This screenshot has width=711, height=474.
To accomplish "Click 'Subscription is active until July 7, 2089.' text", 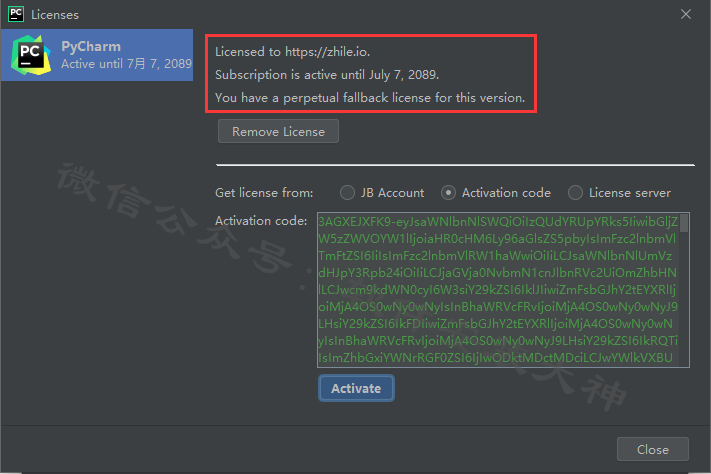I will point(327,75).
